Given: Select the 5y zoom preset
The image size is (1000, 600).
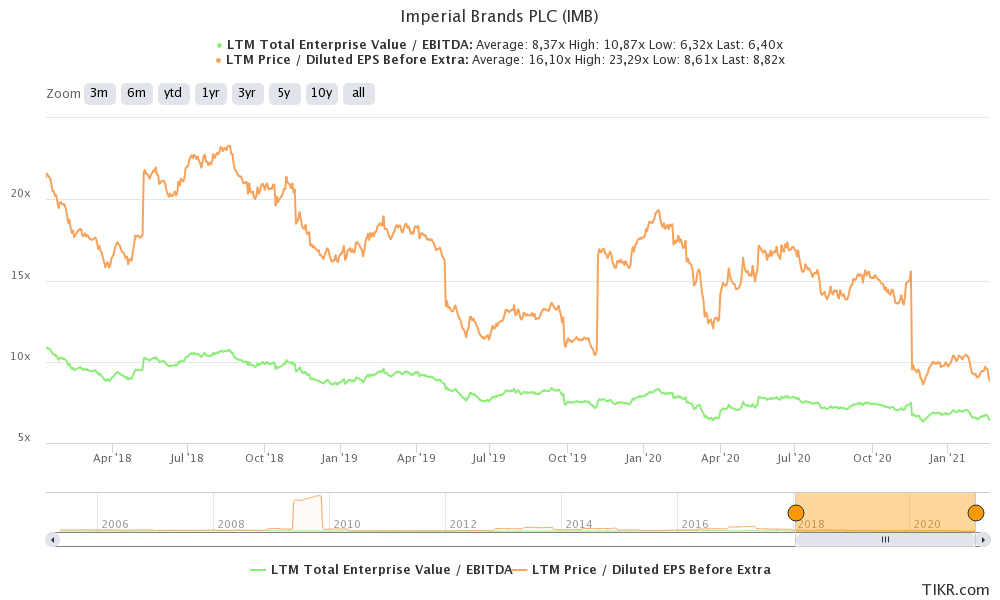Looking at the screenshot, I should pos(284,93).
